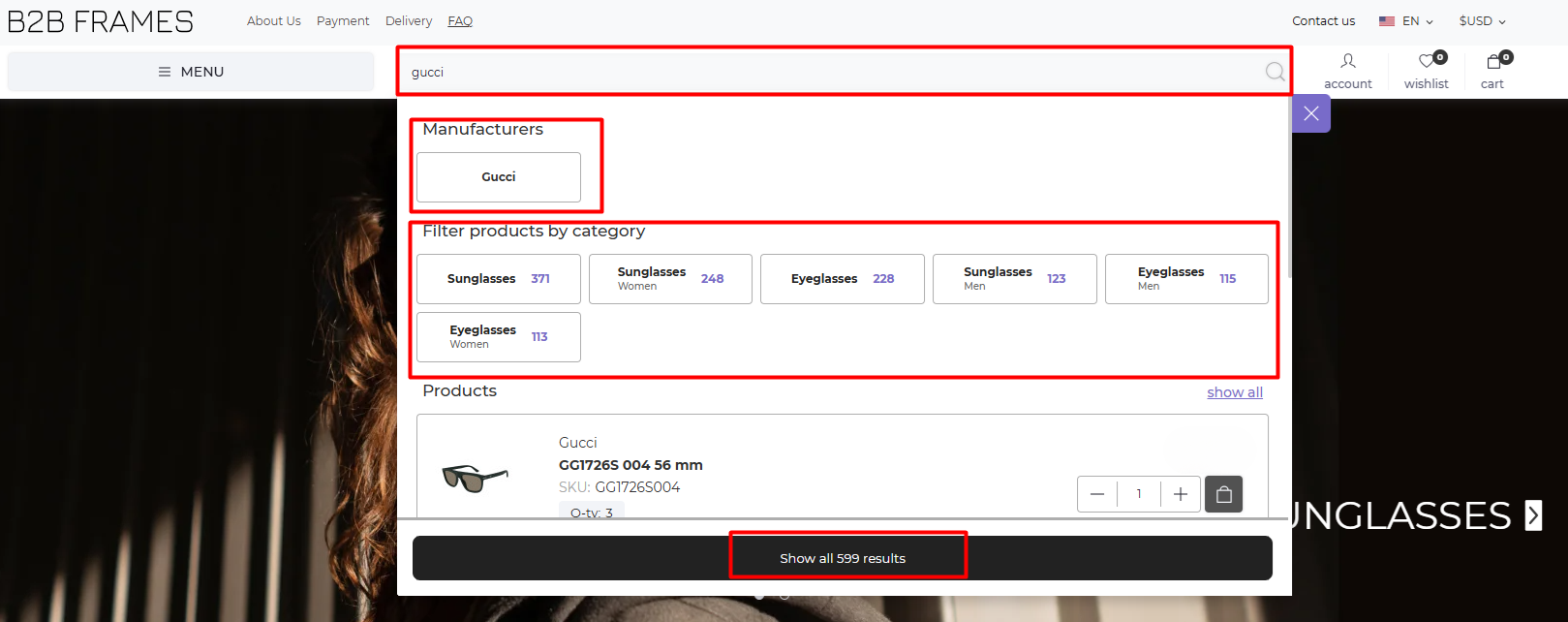Click the US flag icon
Screen dimensions: 1568x622
point(1387,20)
